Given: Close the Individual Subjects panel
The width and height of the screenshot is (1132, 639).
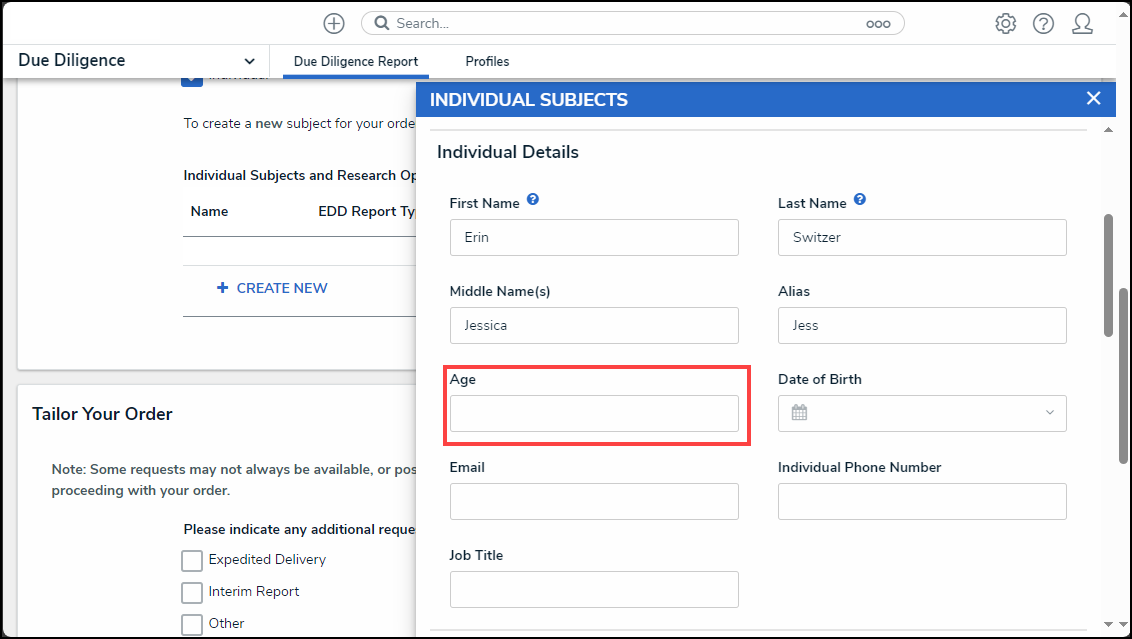Looking at the screenshot, I should [1093, 98].
